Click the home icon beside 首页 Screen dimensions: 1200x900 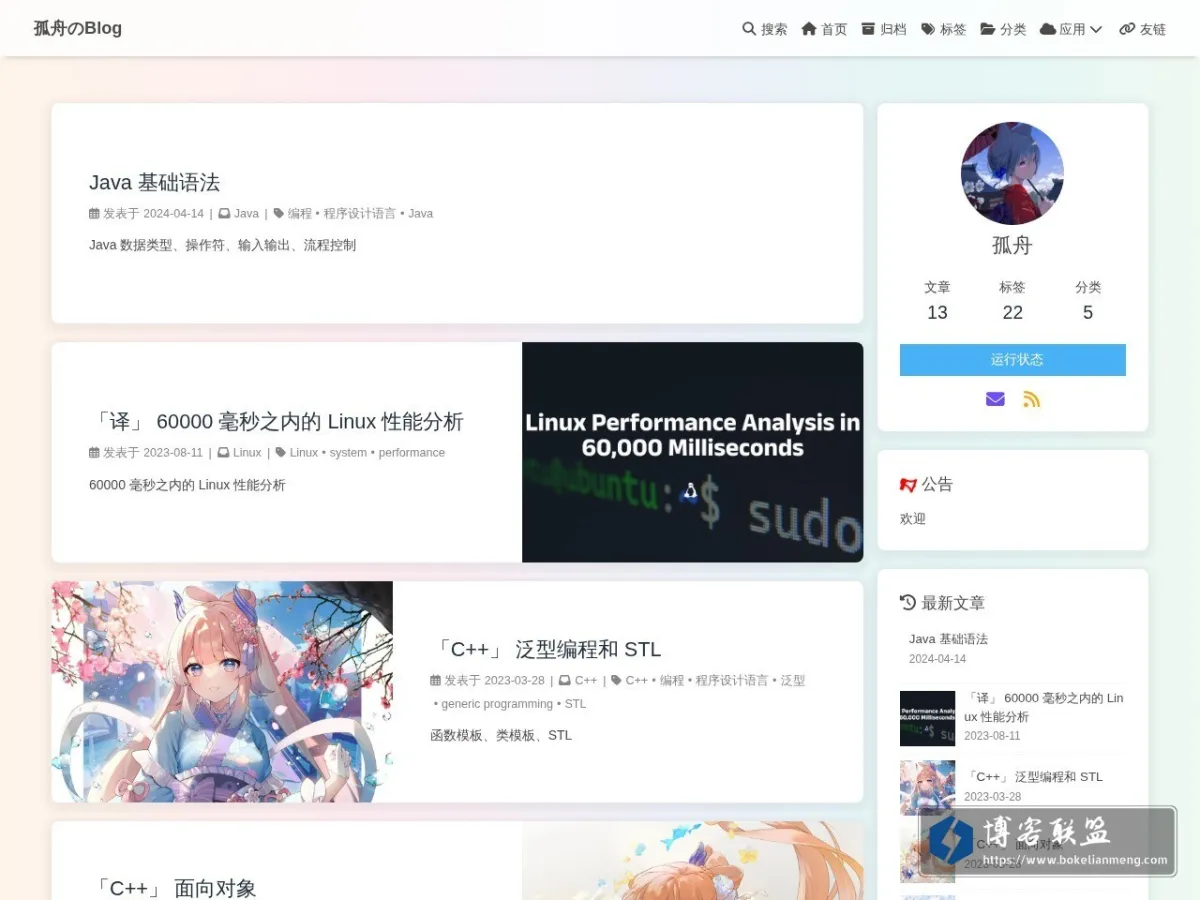[x=809, y=29]
